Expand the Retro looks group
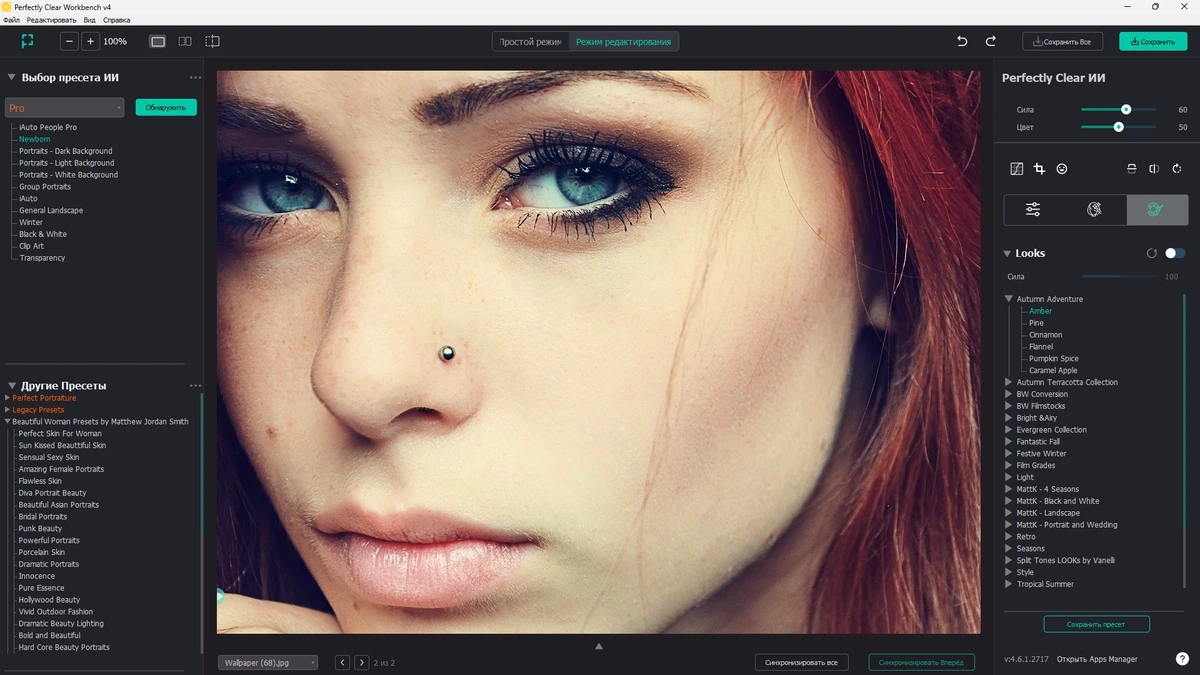The image size is (1200, 675). [x=1008, y=537]
